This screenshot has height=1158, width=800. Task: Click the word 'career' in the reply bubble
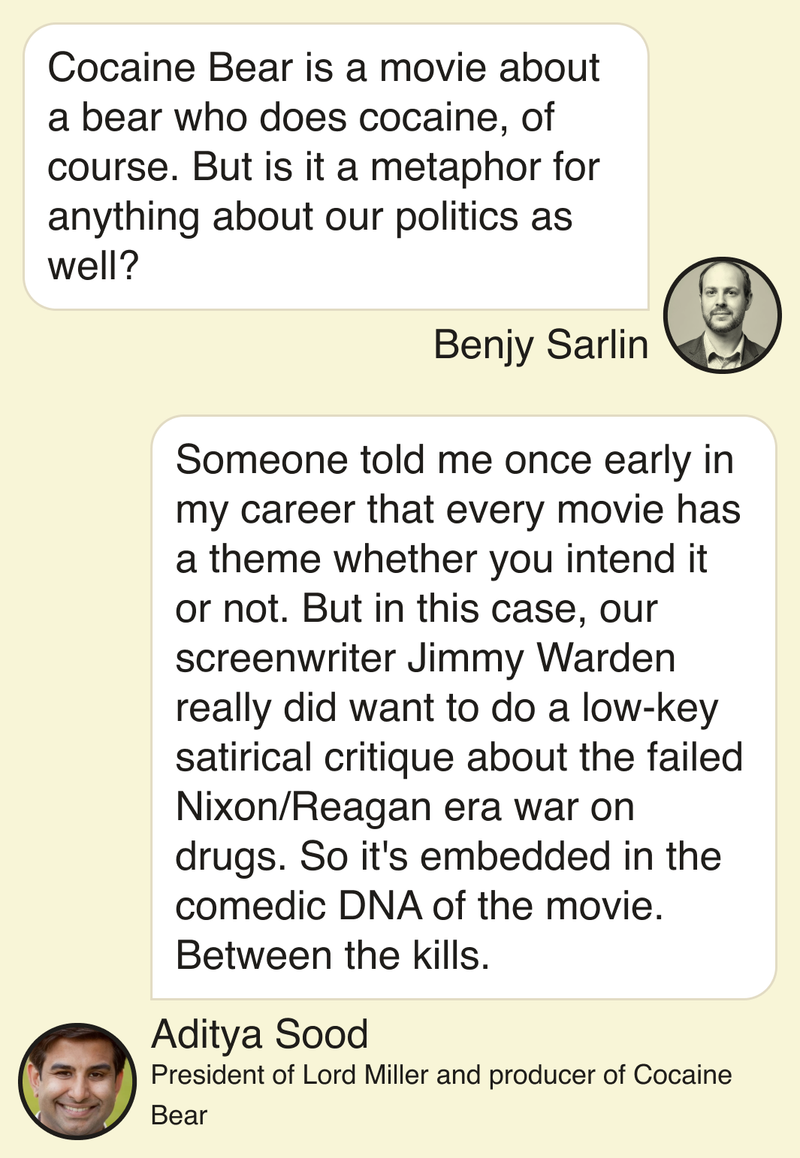click(x=299, y=511)
